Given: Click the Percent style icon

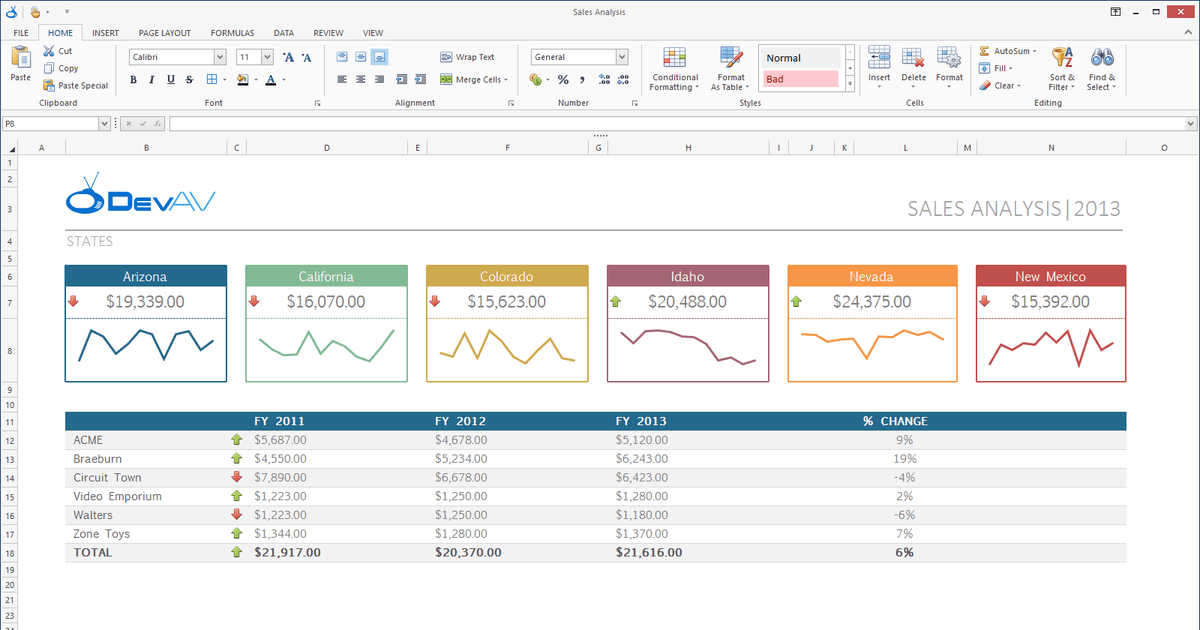Looking at the screenshot, I should click(563, 80).
